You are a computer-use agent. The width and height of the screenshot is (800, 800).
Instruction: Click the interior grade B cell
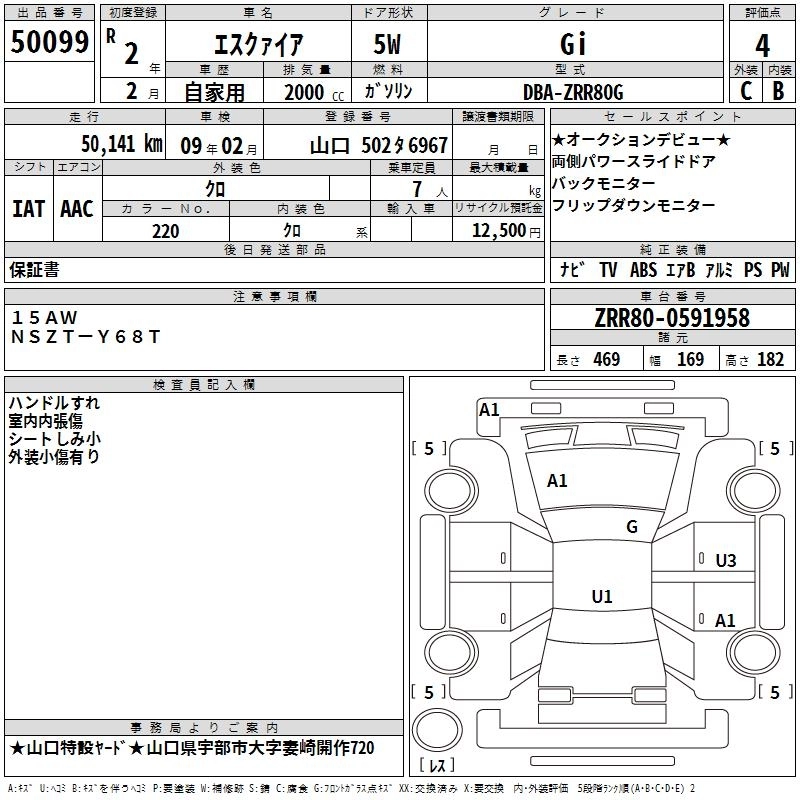779,91
